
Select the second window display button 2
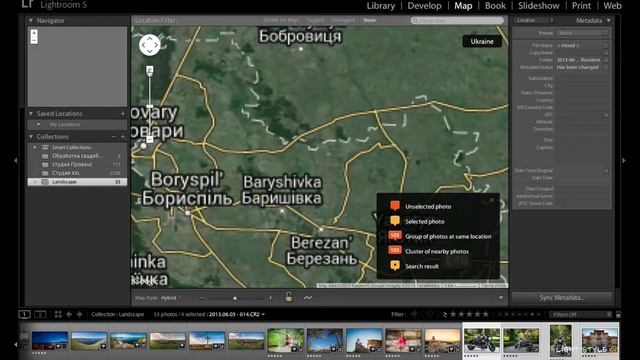pyautogui.click(x=40, y=314)
